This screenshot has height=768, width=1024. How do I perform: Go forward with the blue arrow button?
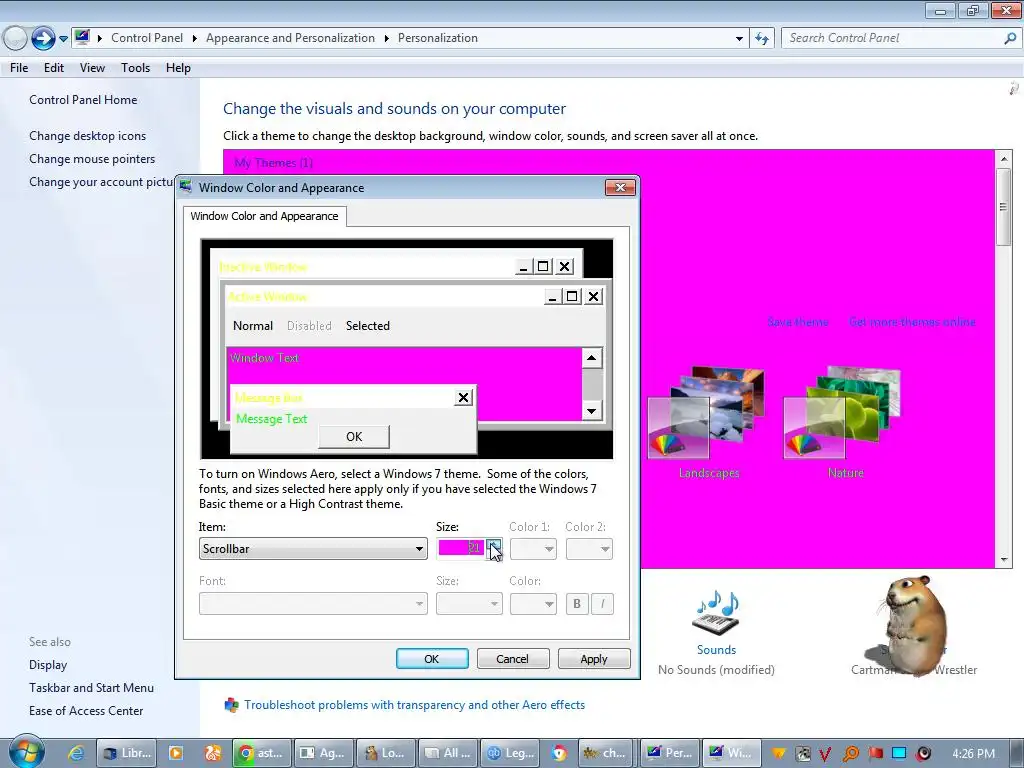coord(43,38)
